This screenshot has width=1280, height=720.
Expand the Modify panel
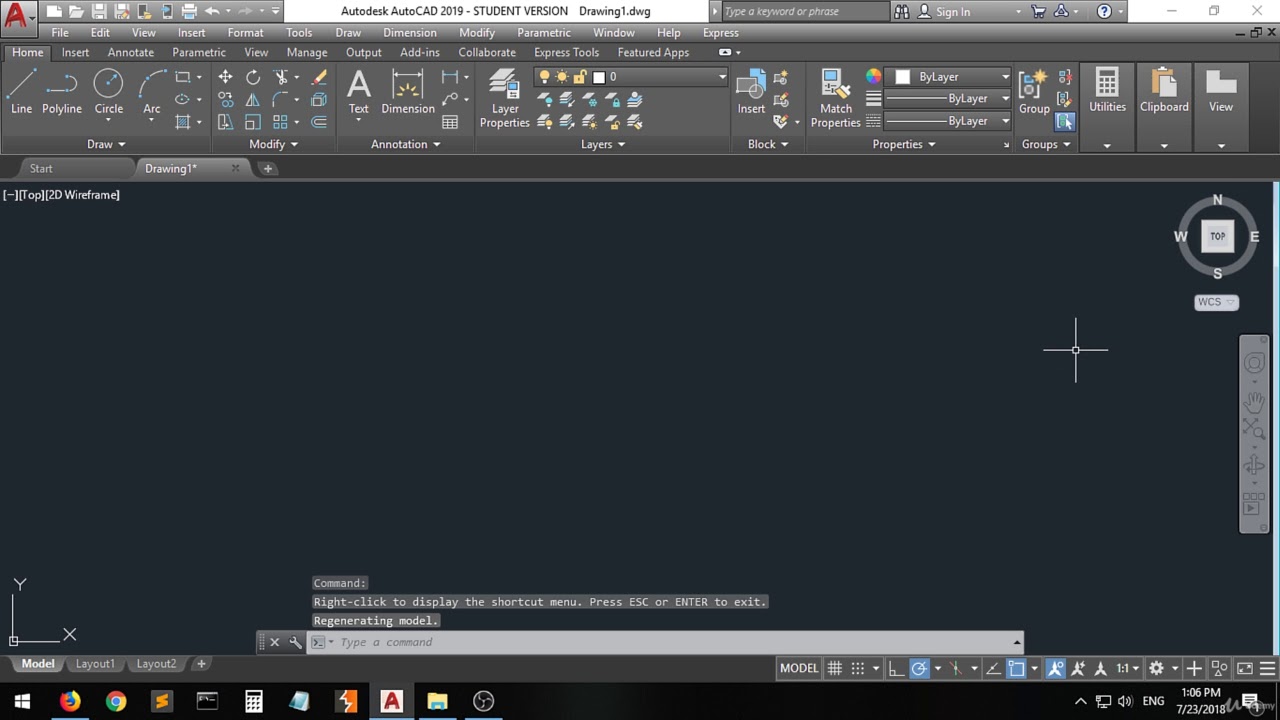pyautogui.click(x=273, y=144)
